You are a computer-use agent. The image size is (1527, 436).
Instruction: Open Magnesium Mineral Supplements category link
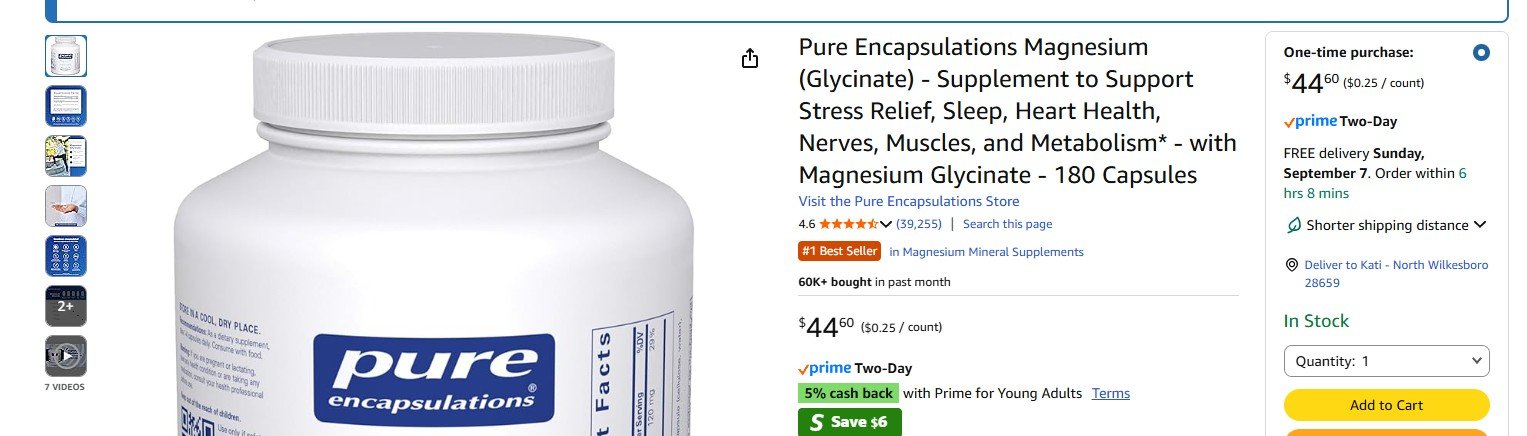click(x=986, y=252)
